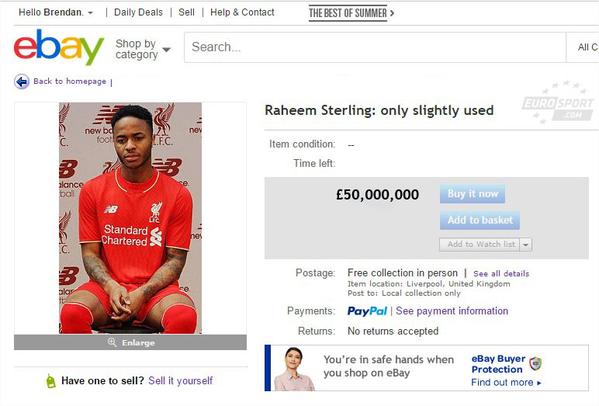Open the Shop by category dropdown
599x406 pixels.
[x=143, y=49]
